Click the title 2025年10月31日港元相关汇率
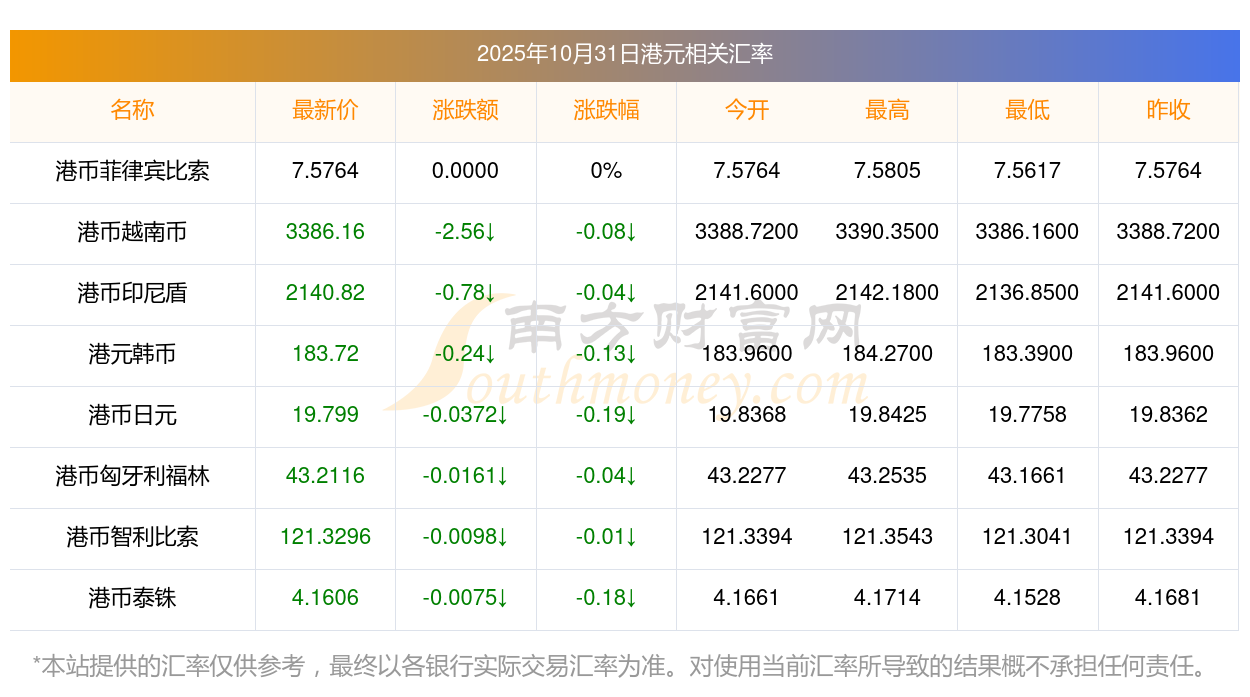1250x697 pixels. [624, 54]
